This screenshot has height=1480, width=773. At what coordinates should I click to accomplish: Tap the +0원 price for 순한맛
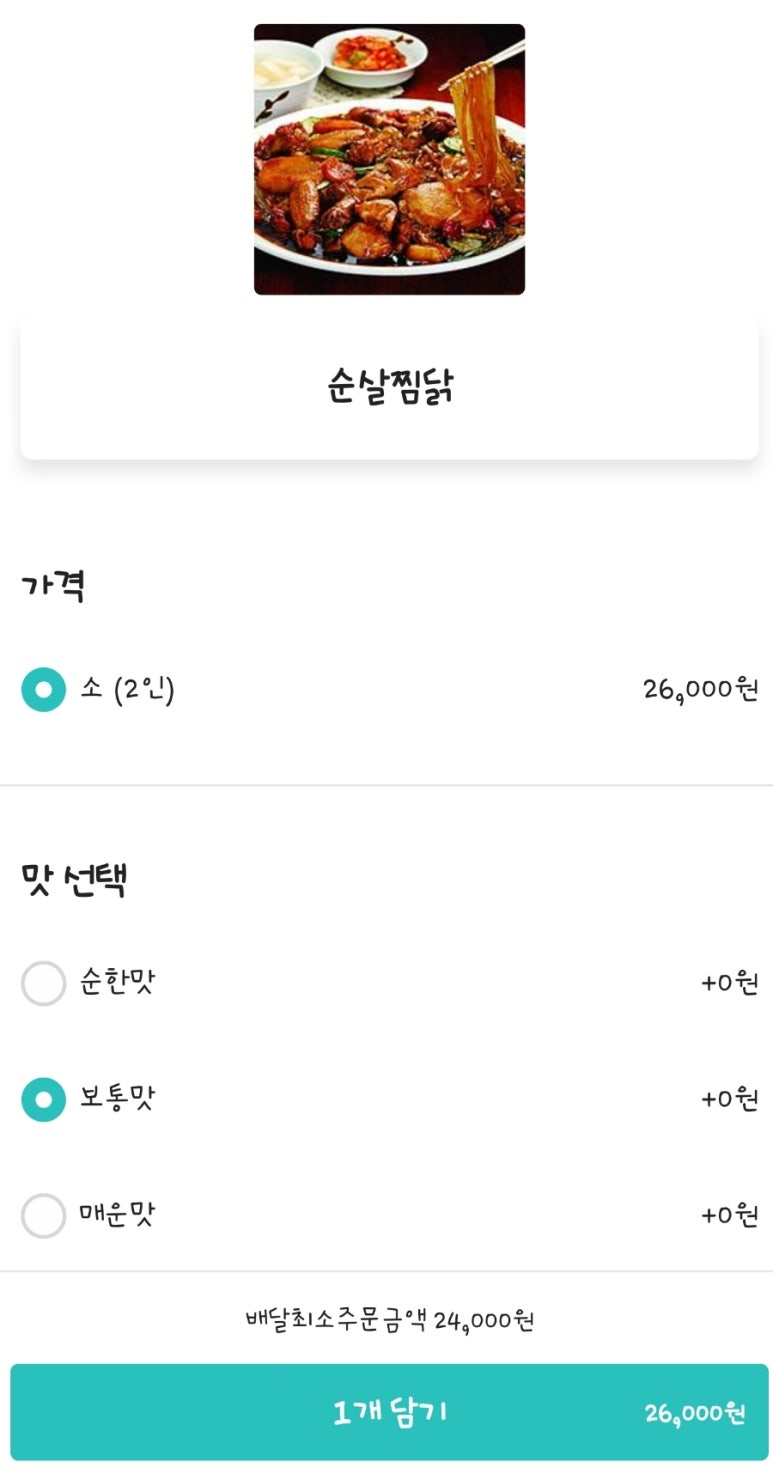click(729, 983)
